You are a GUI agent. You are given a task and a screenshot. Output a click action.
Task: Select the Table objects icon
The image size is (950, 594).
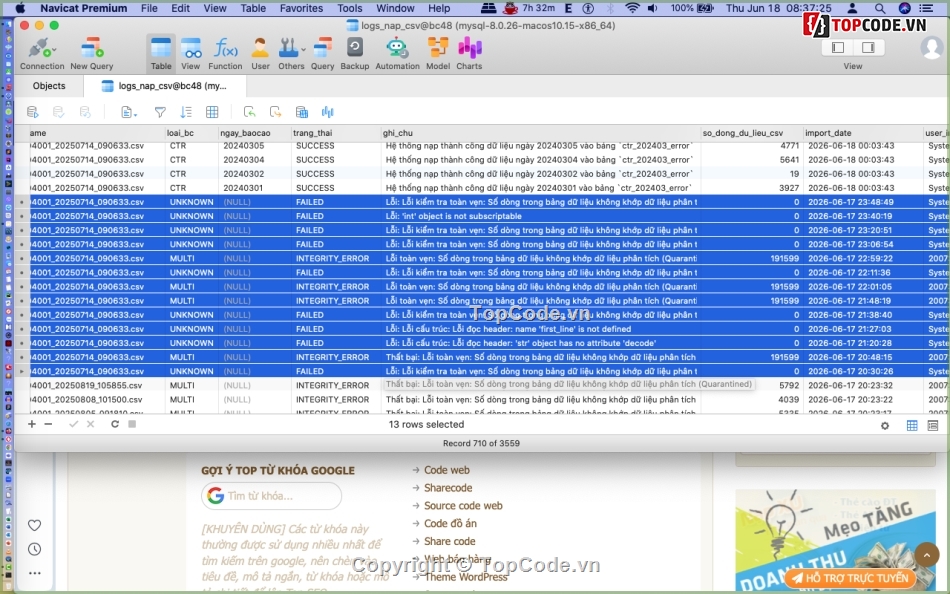click(x=161, y=53)
